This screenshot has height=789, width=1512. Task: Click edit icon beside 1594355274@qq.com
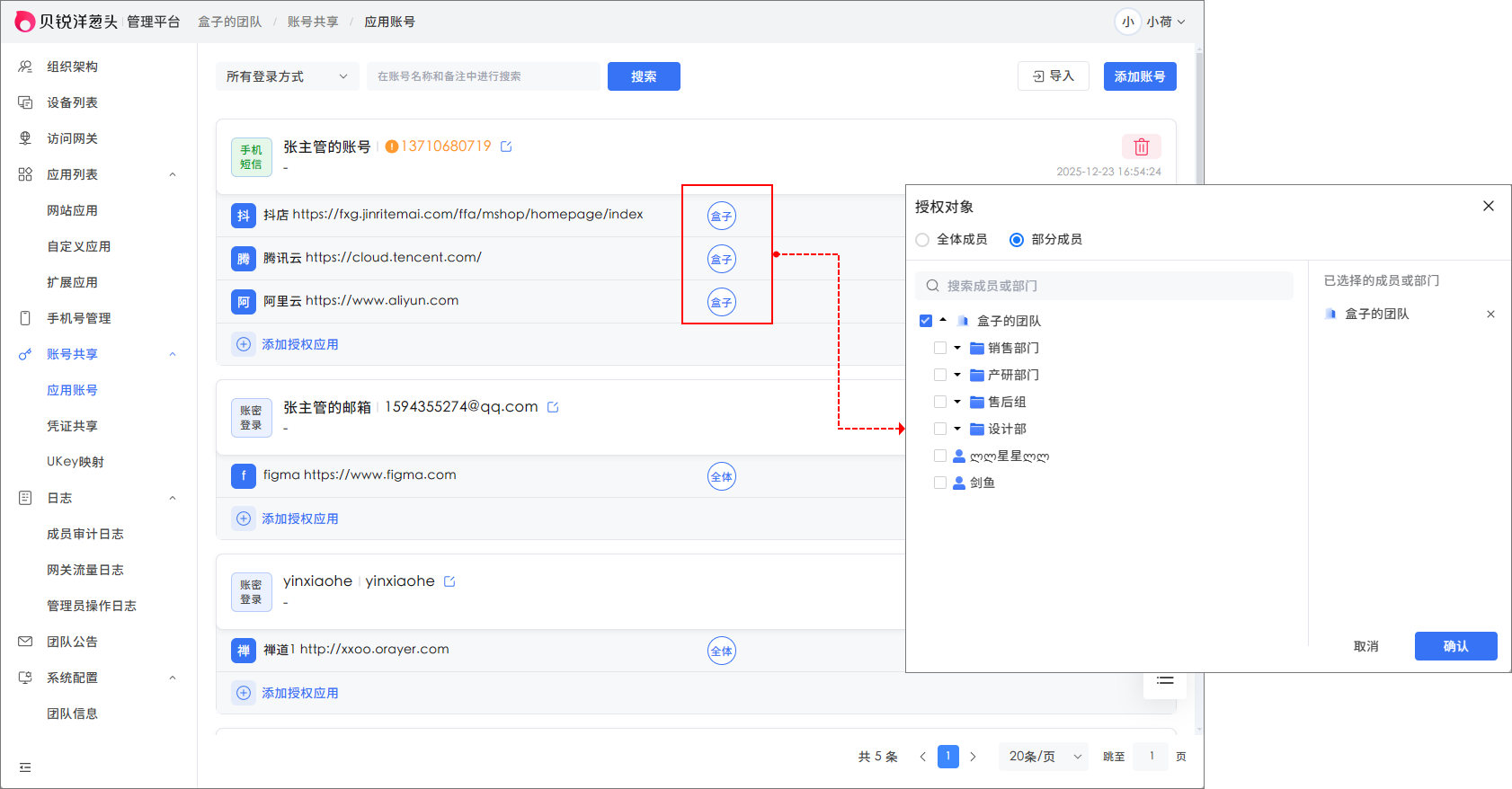(553, 407)
